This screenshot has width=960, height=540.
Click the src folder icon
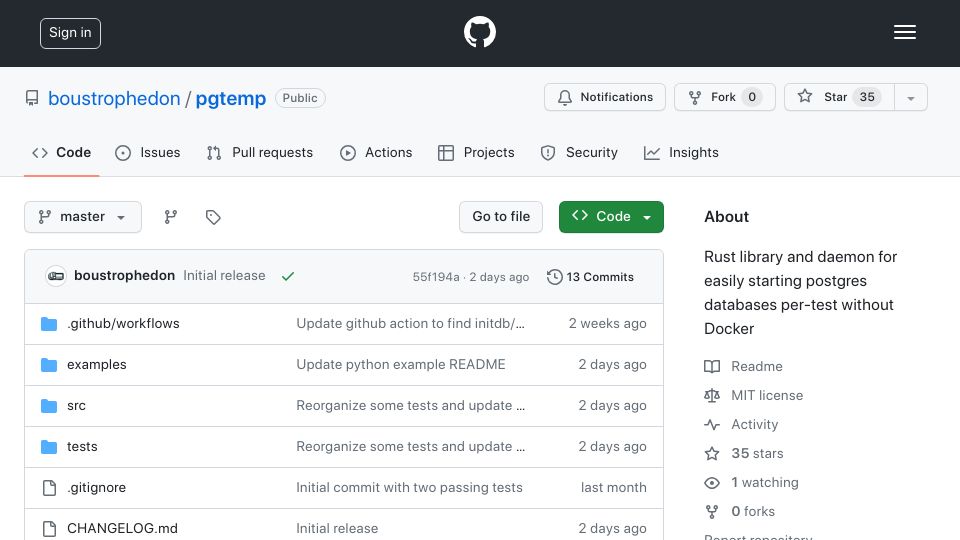pos(49,406)
